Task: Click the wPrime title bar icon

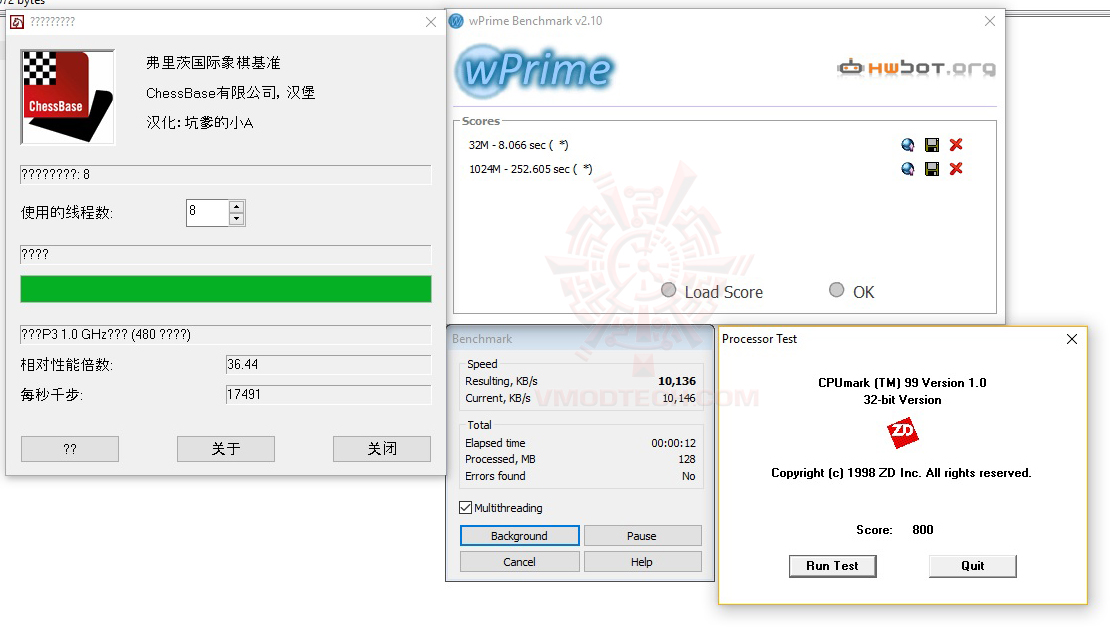Action: coord(457,21)
